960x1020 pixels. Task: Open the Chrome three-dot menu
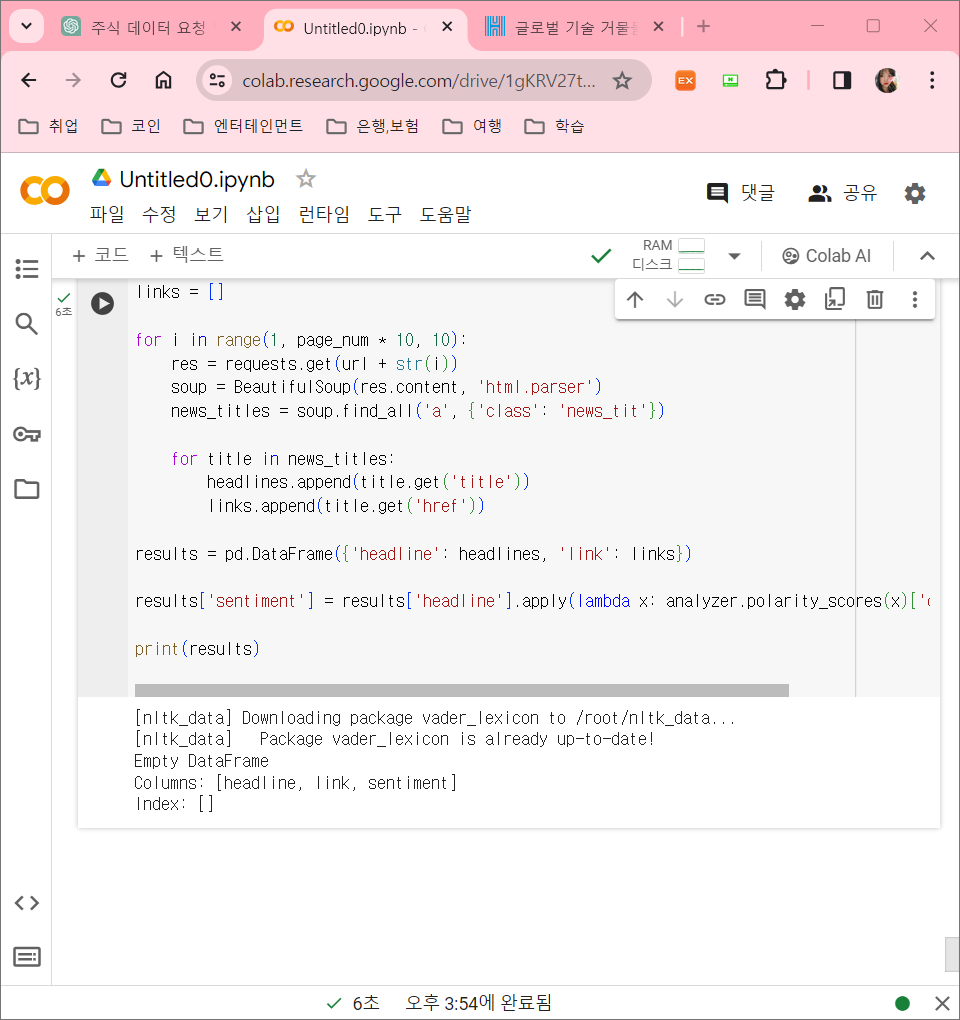932,80
